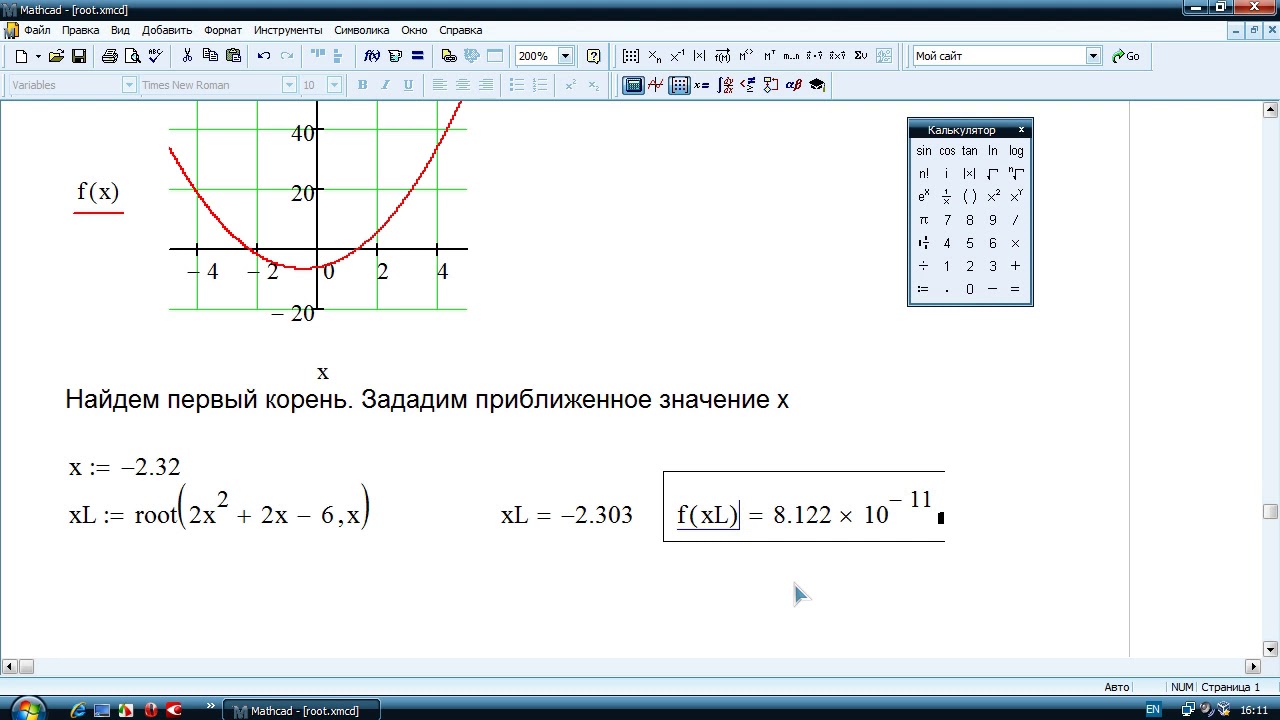The height and width of the screenshot is (720, 1280).
Task: Create a new worksheet with New icon
Action: pos(21,56)
